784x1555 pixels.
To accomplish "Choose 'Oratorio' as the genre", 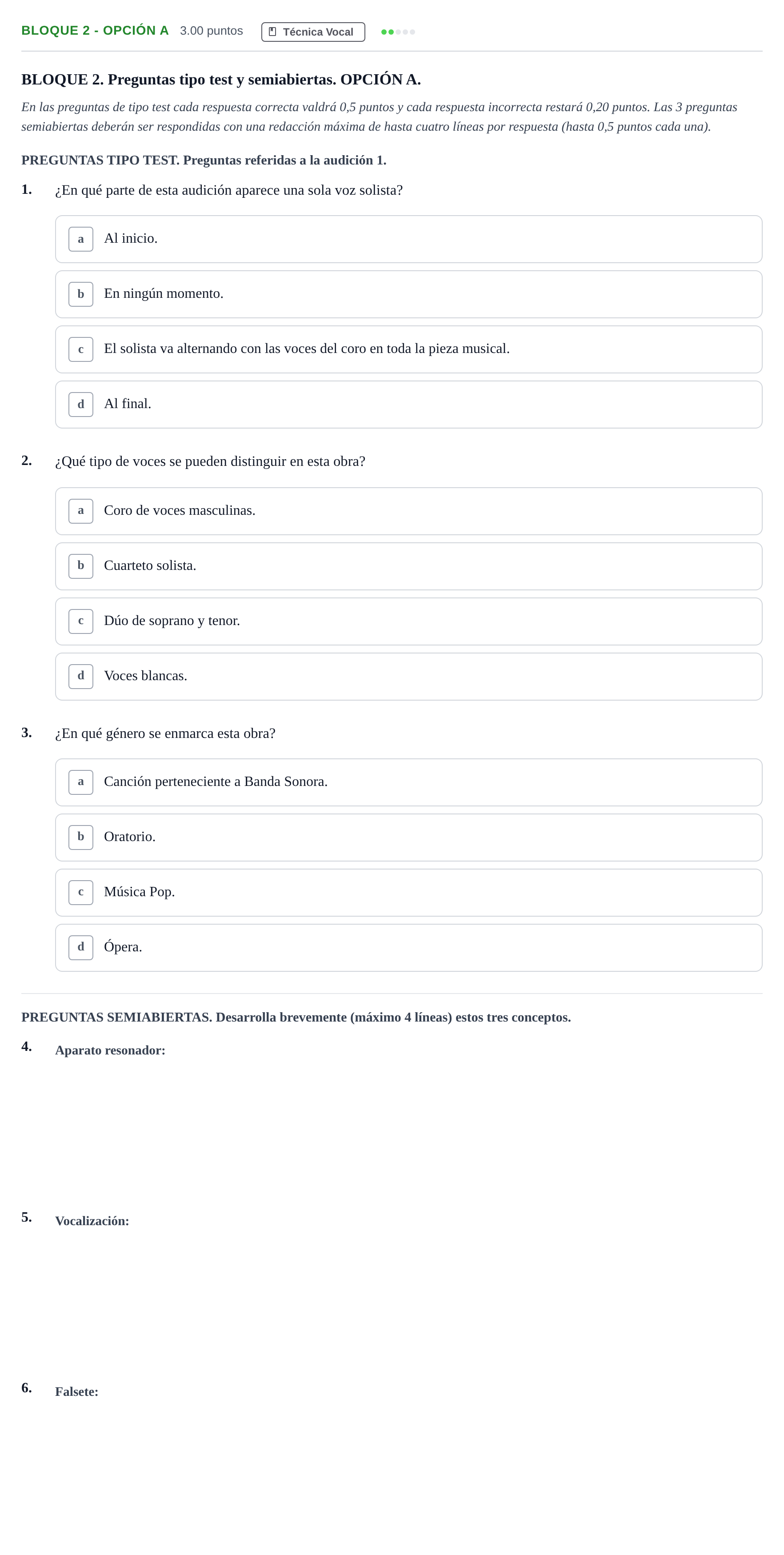I will 408,837.
